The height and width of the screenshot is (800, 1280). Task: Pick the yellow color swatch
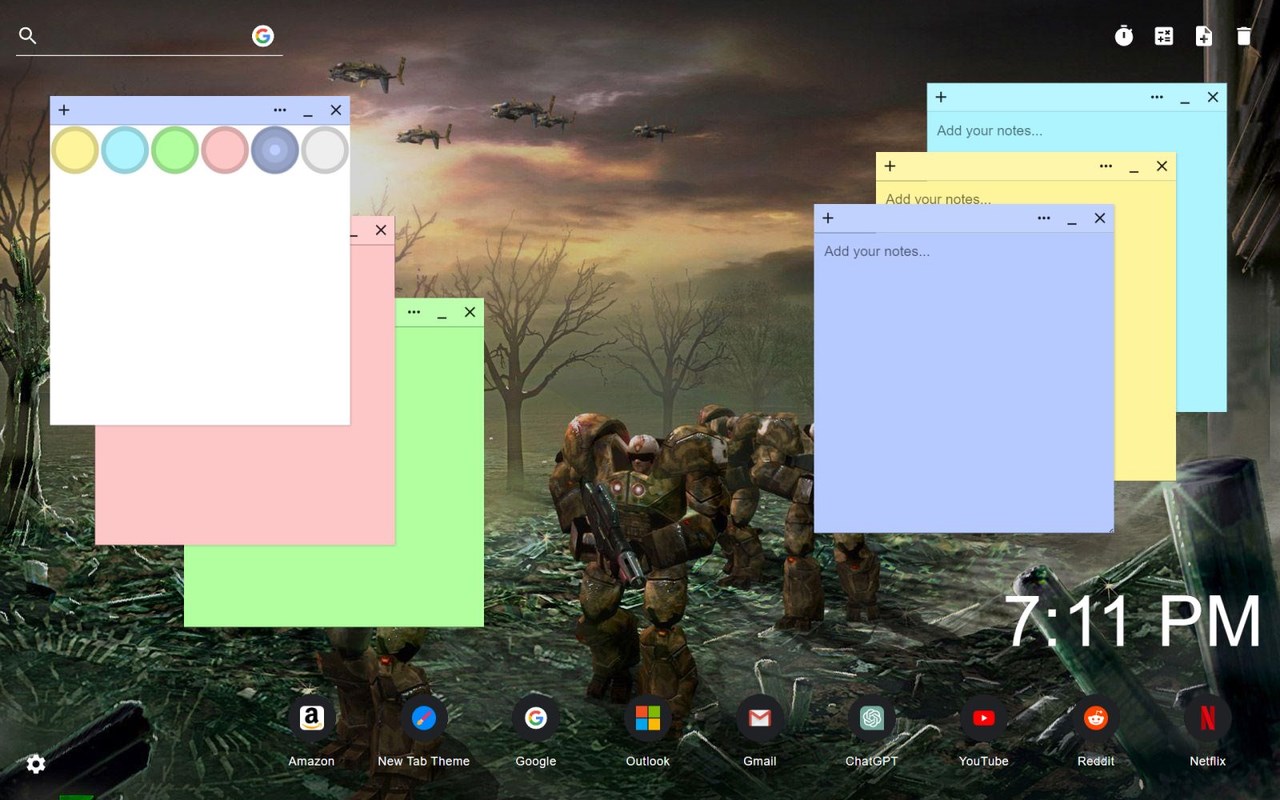point(75,150)
